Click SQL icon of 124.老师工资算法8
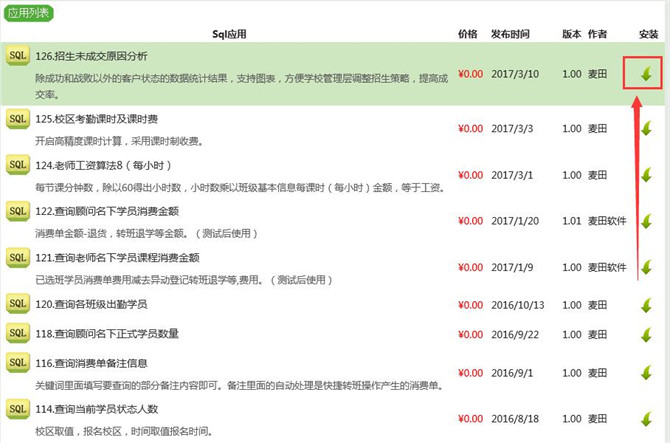670x443 pixels. point(18,165)
